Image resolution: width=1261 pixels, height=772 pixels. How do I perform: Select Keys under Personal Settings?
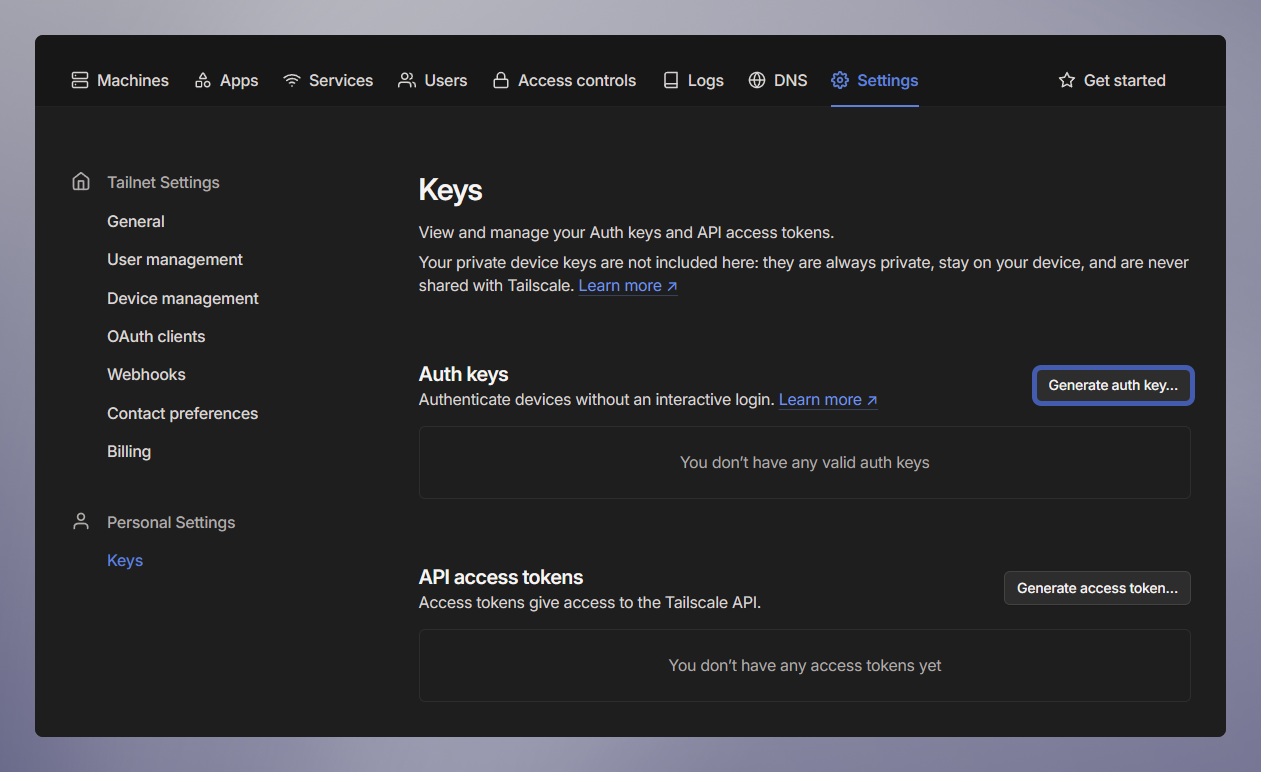pyautogui.click(x=125, y=560)
